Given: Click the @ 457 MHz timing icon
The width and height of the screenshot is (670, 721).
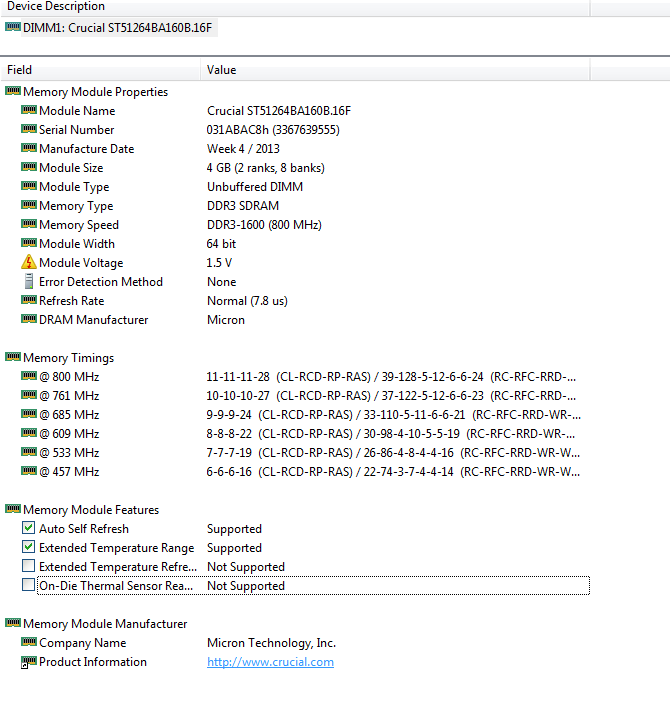Looking at the screenshot, I should (29, 471).
